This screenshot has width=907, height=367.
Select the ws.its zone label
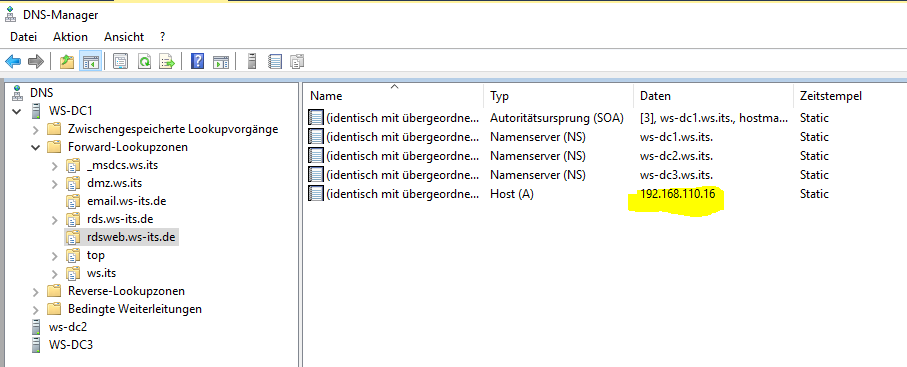pyautogui.click(x=101, y=273)
